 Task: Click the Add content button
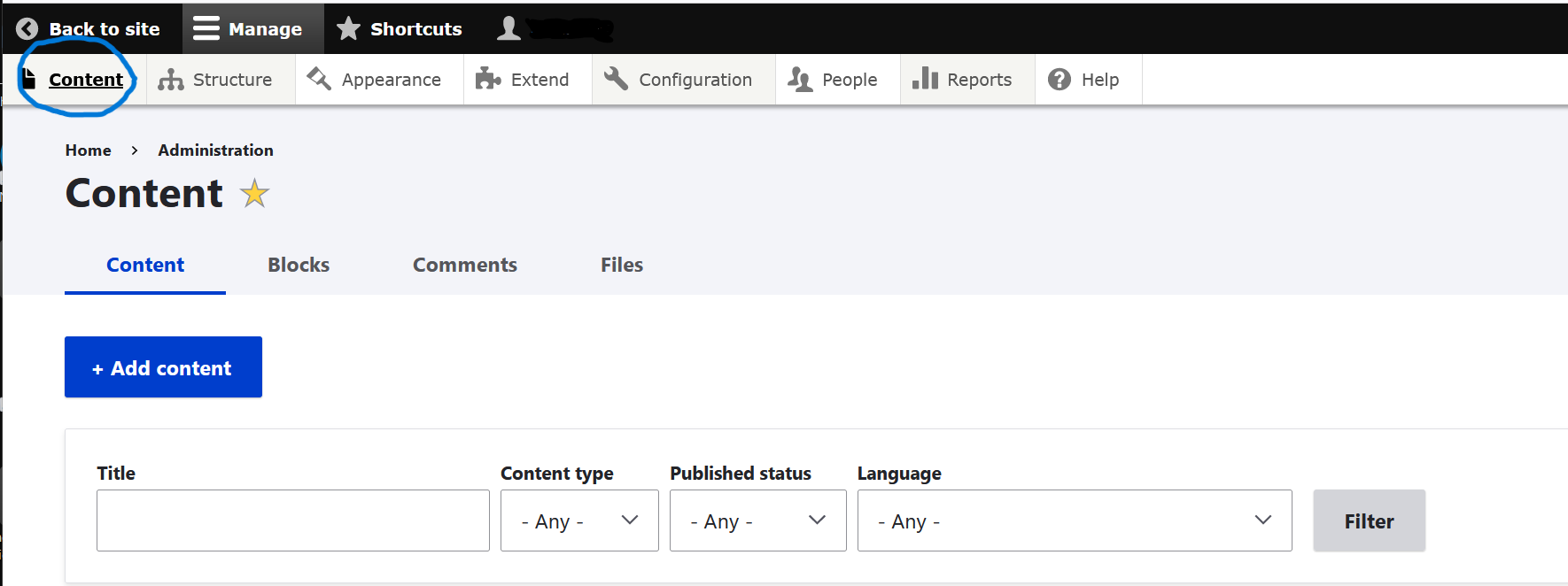163,366
